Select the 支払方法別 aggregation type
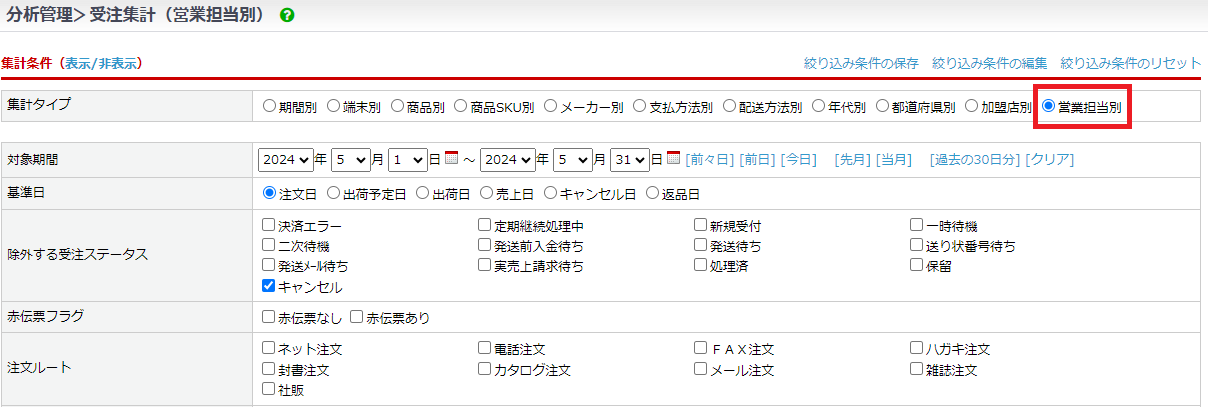Viewport: 1208px width, 407px height. tap(640, 106)
